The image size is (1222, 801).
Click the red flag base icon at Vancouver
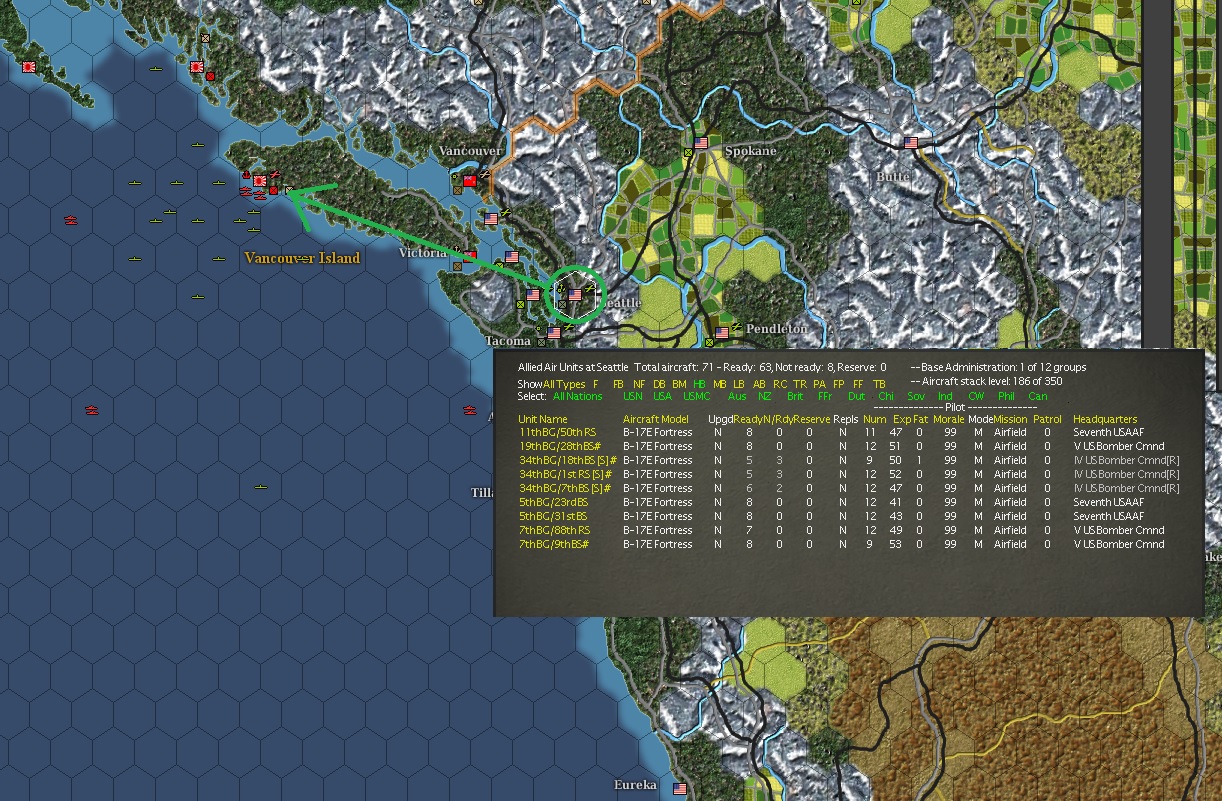[x=470, y=181]
